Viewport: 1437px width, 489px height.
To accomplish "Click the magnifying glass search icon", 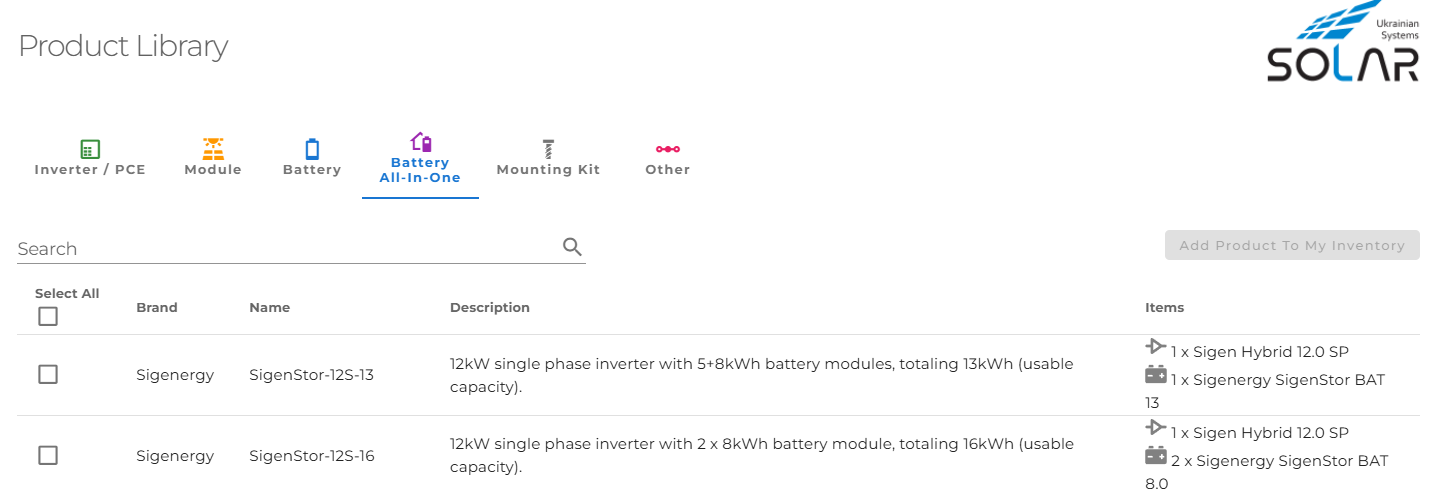I will (x=572, y=247).
